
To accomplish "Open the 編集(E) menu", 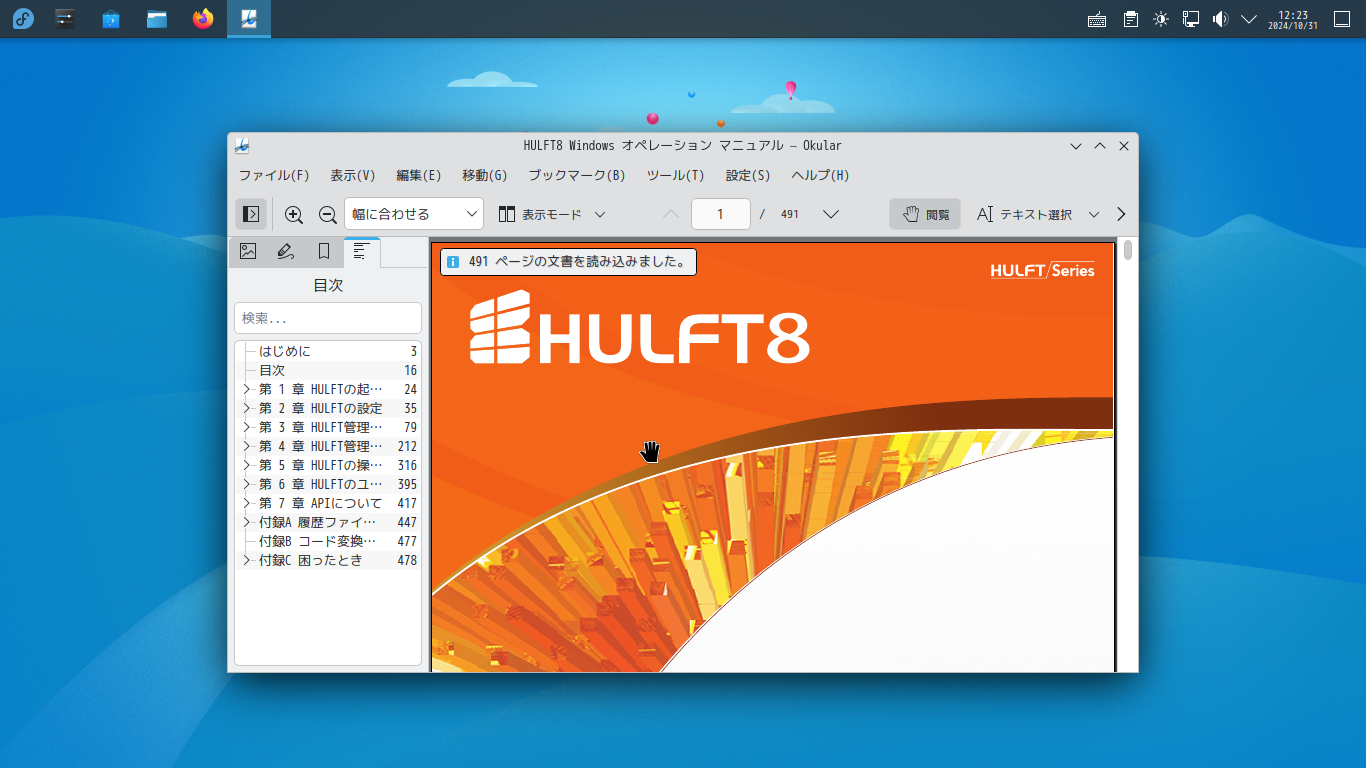I will coord(419,175).
